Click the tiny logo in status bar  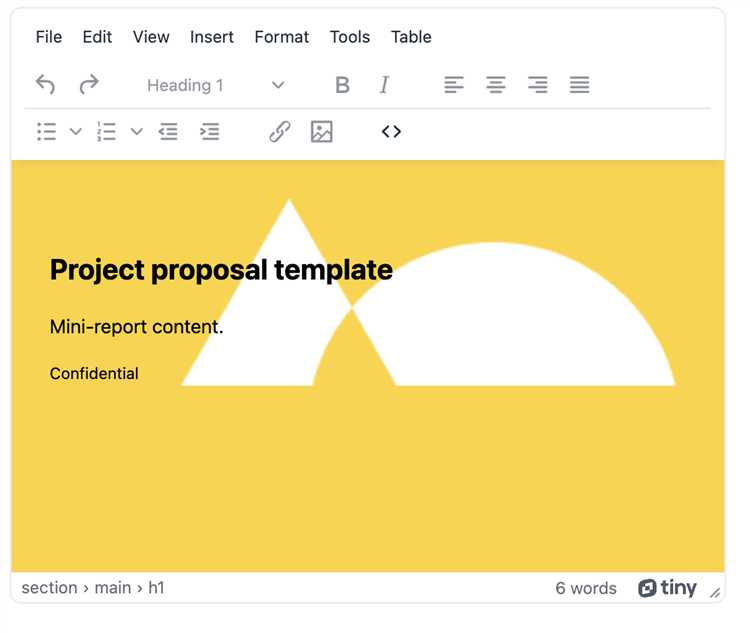(667, 588)
